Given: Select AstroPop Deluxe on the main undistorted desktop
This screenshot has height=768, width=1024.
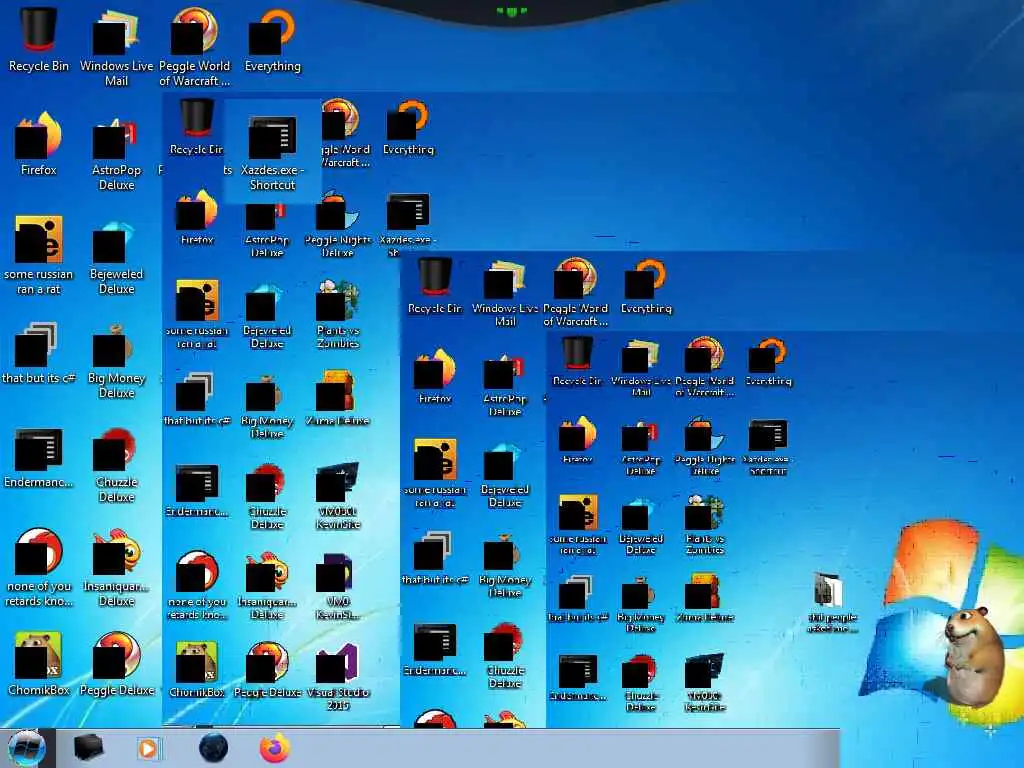Looking at the screenshot, I should [116, 152].
